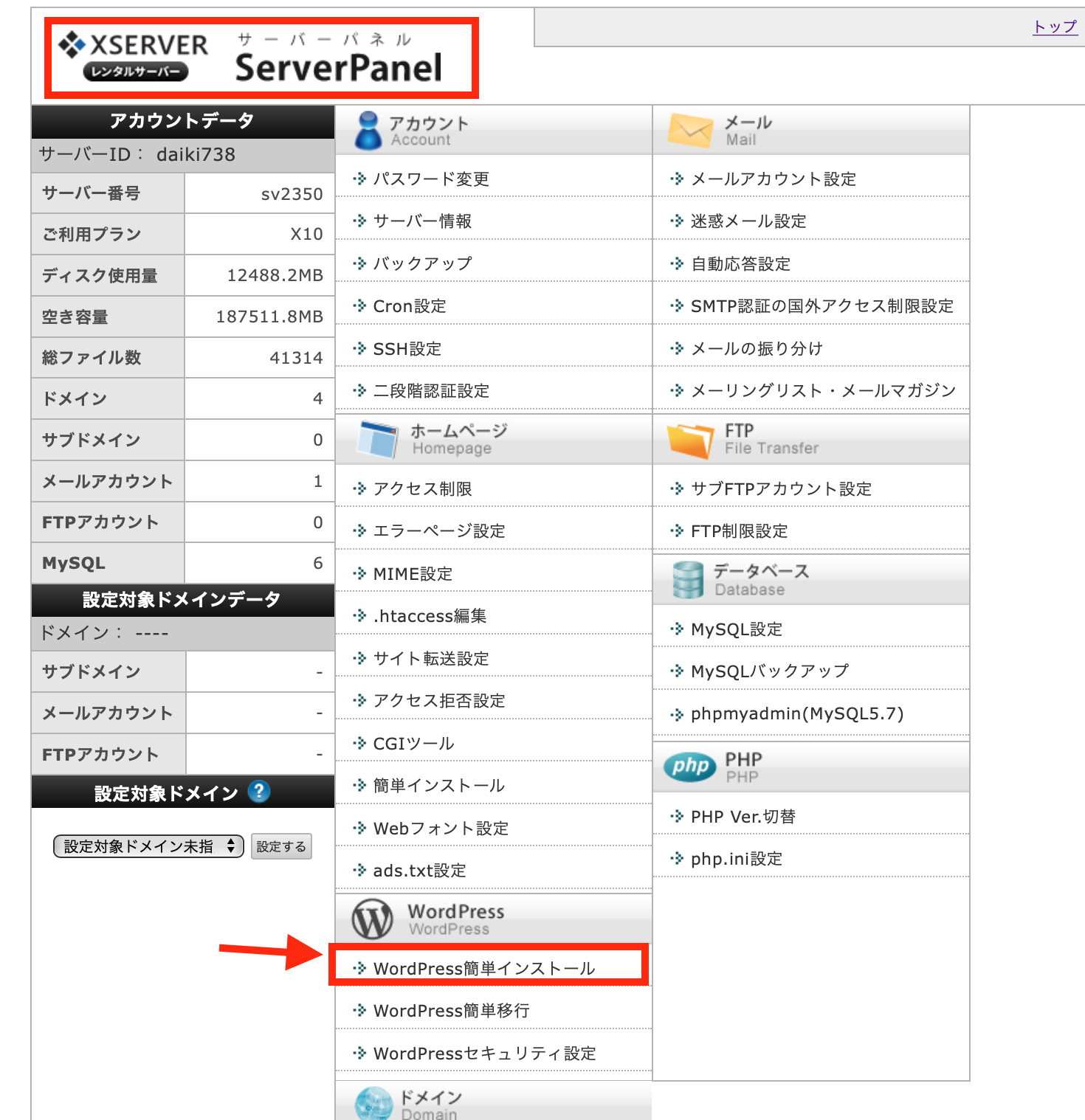Open MySQLバックアップ
Screen dimensions: 1085x1120
[770, 671]
